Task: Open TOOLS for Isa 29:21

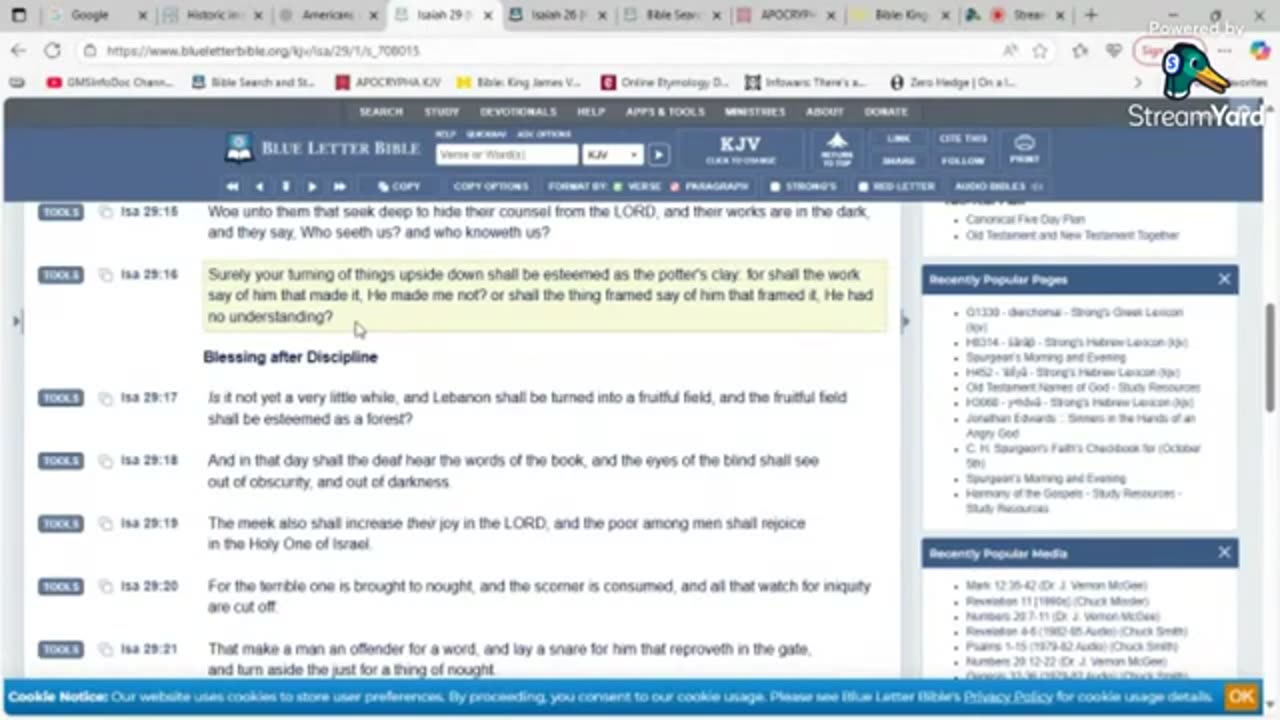Action: coord(60,650)
